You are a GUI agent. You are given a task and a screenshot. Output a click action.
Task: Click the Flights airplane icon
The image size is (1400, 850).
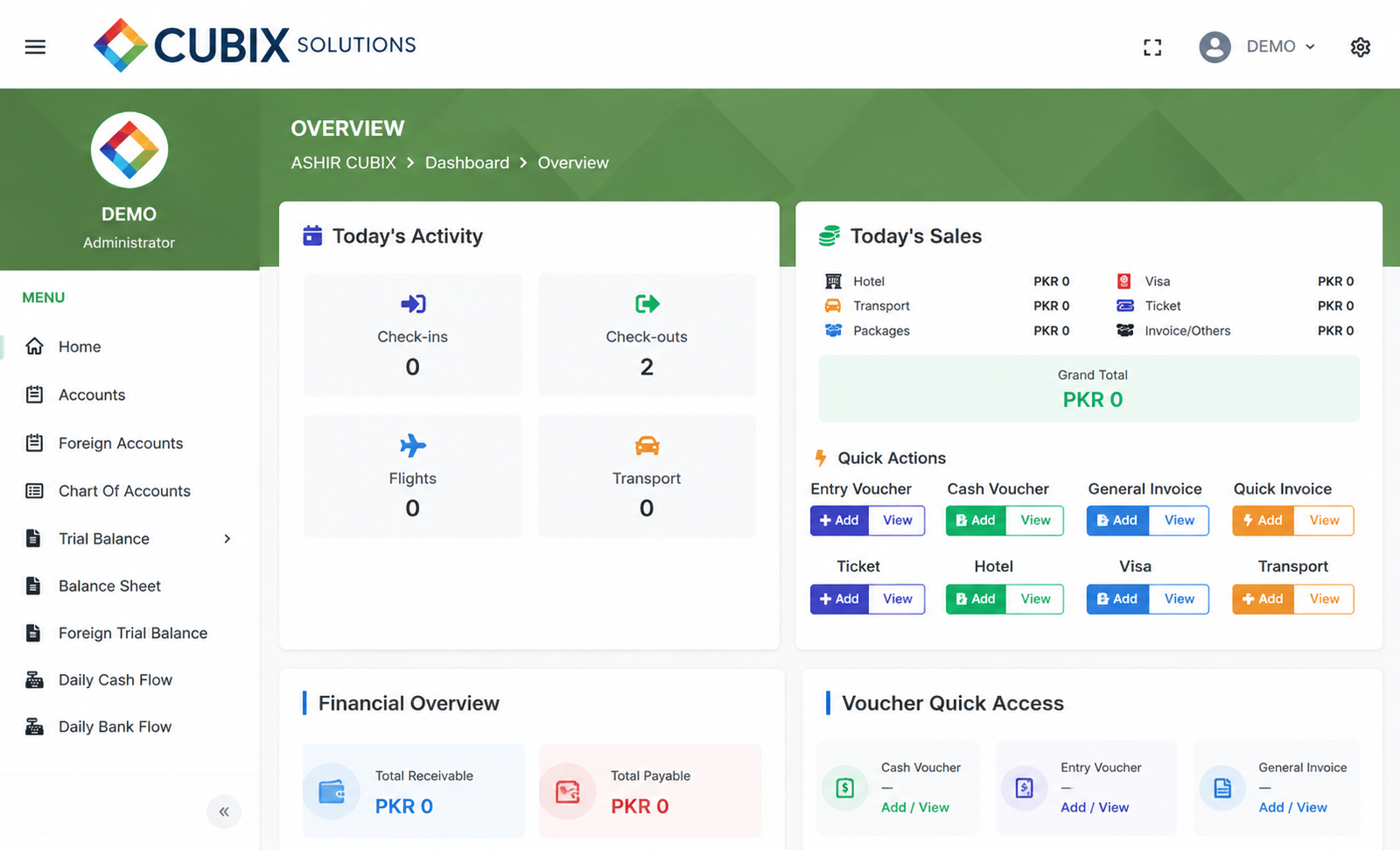click(413, 446)
